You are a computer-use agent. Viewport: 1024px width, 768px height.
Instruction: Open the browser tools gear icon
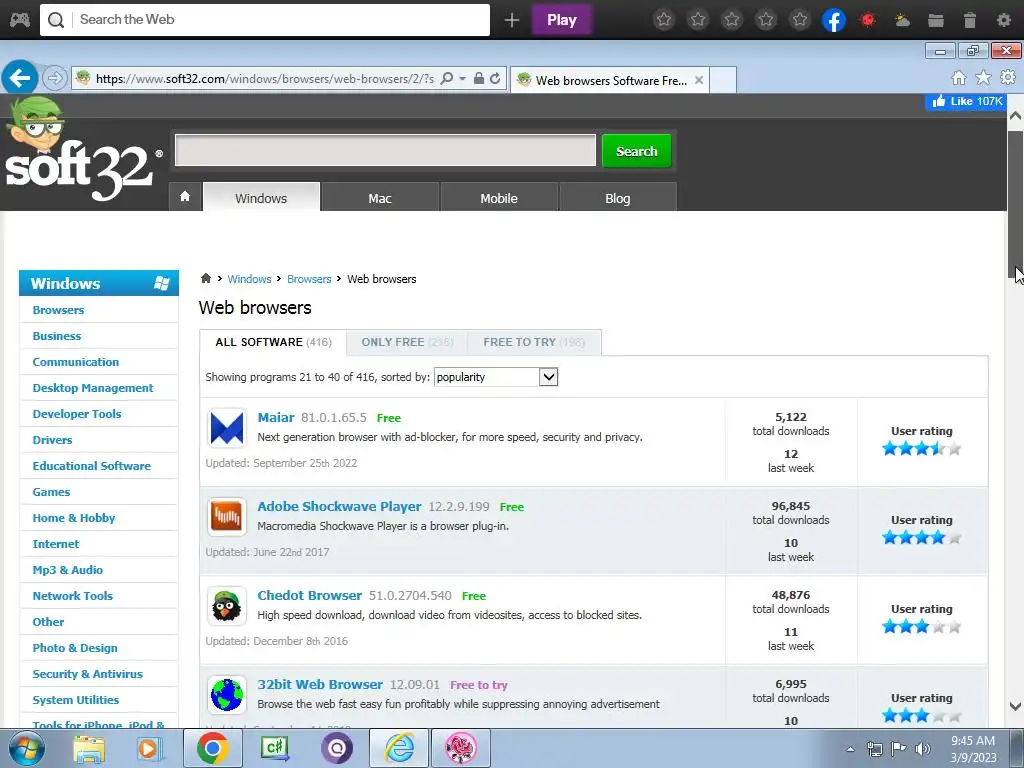click(1008, 77)
